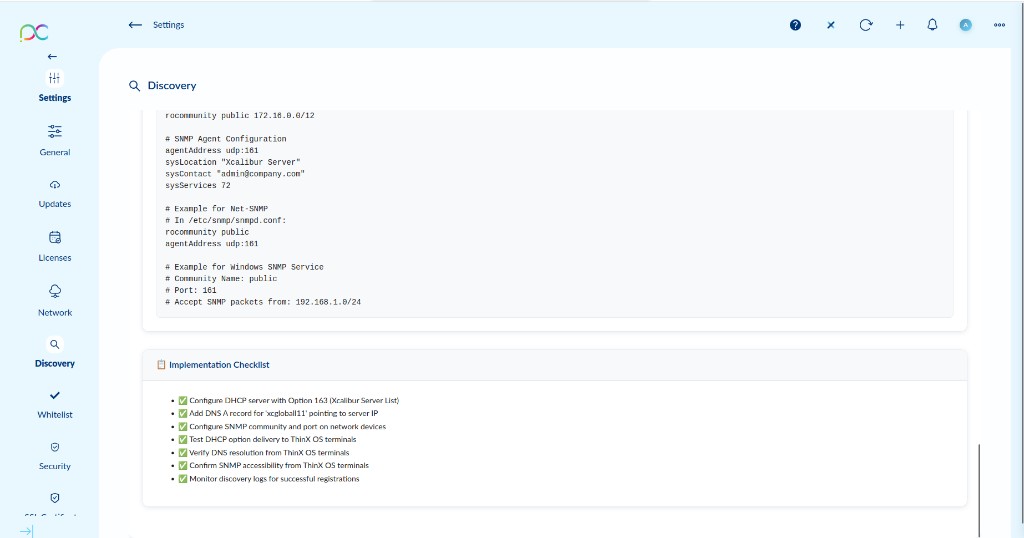Viewport: 1024px width, 538px height.
Task: Click the page vertical scrollbar thumb
Action: coord(979,488)
